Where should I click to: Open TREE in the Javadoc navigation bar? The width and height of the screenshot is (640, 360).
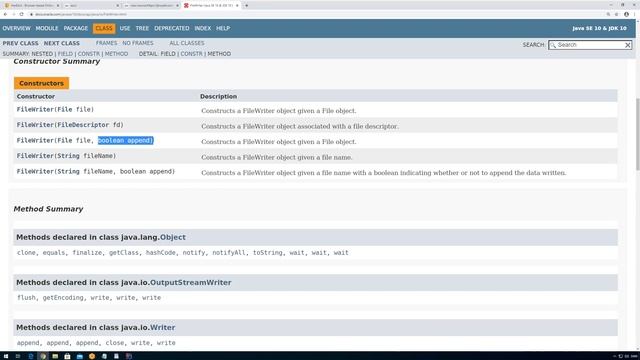(x=142, y=28)
